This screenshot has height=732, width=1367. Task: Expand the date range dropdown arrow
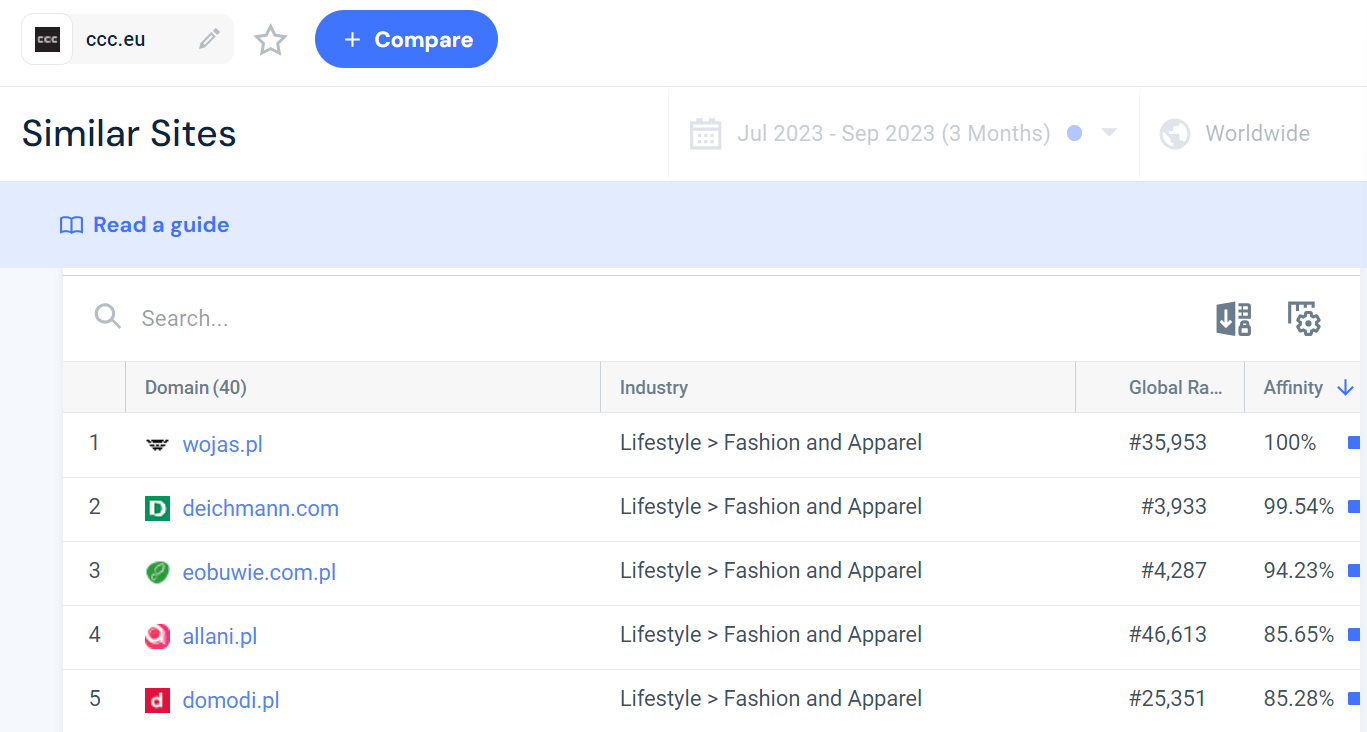coord(1109,133)
